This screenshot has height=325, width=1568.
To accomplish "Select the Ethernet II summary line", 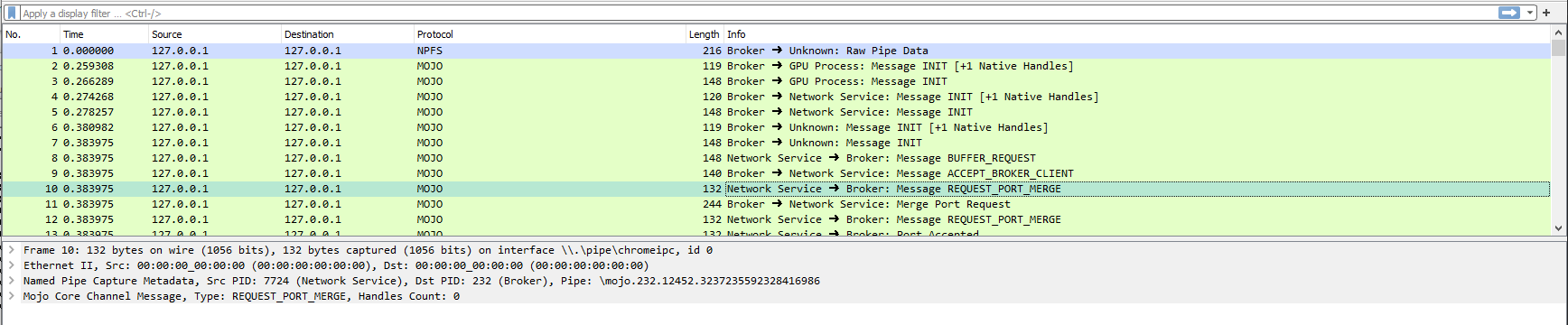I will coord(336,265).
